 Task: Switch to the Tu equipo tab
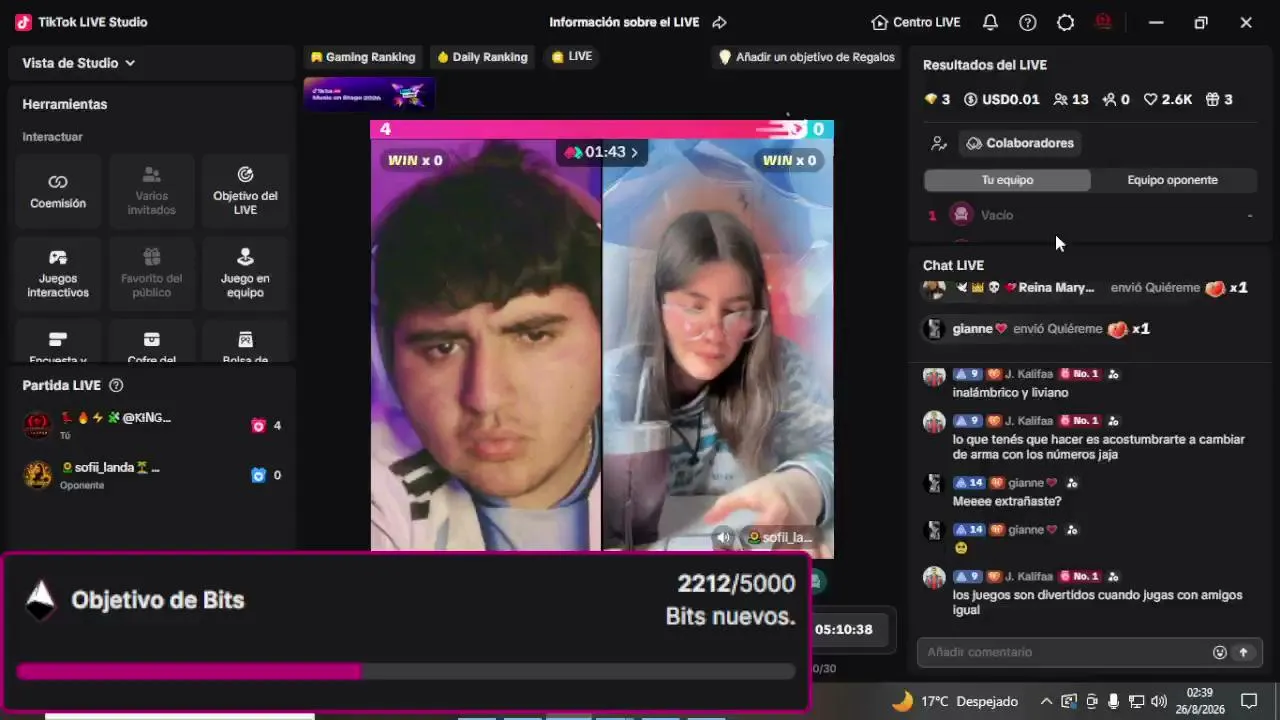click(x=1007, y=180)
